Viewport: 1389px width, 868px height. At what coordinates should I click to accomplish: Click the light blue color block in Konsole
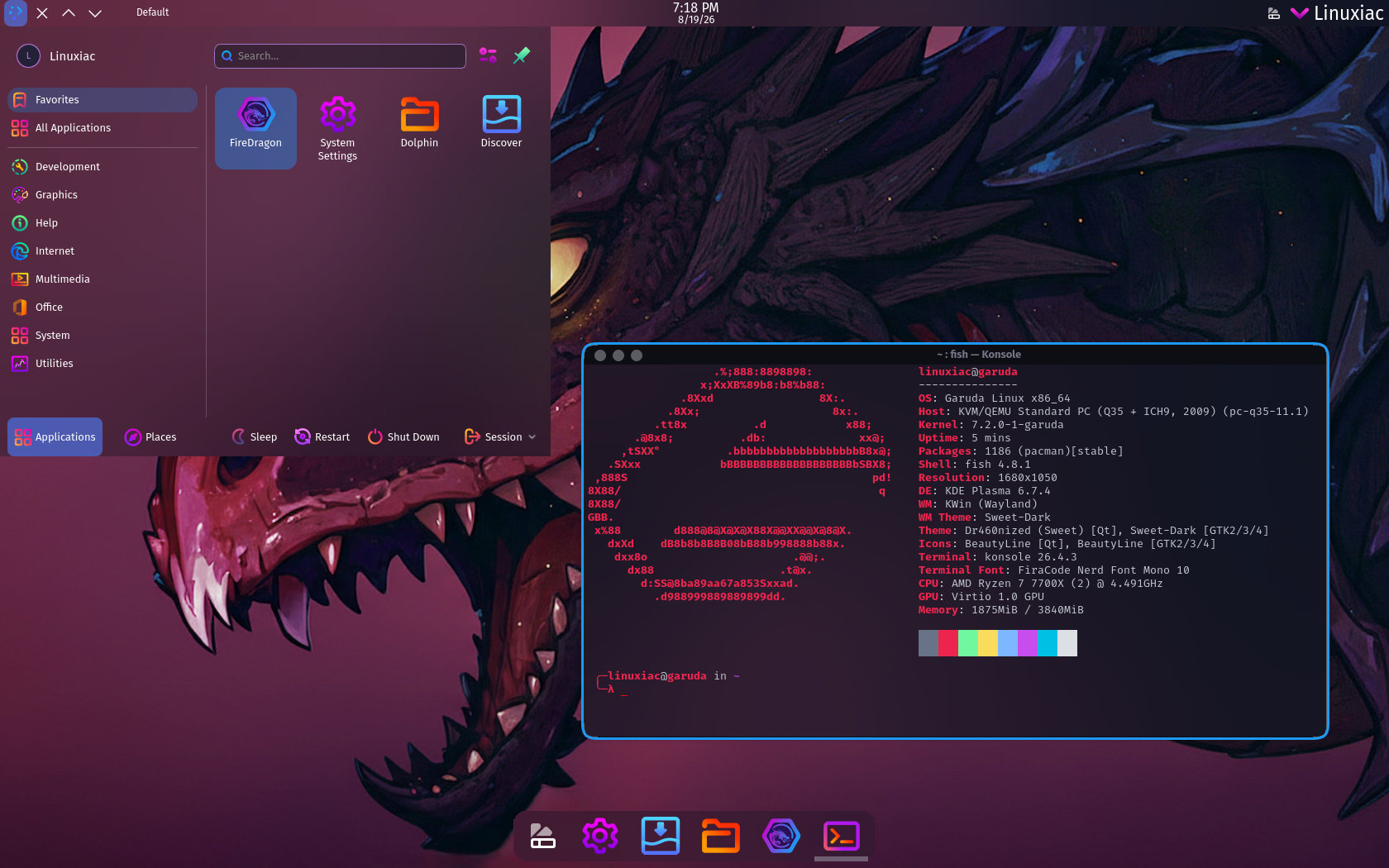tap(1008, 643)
